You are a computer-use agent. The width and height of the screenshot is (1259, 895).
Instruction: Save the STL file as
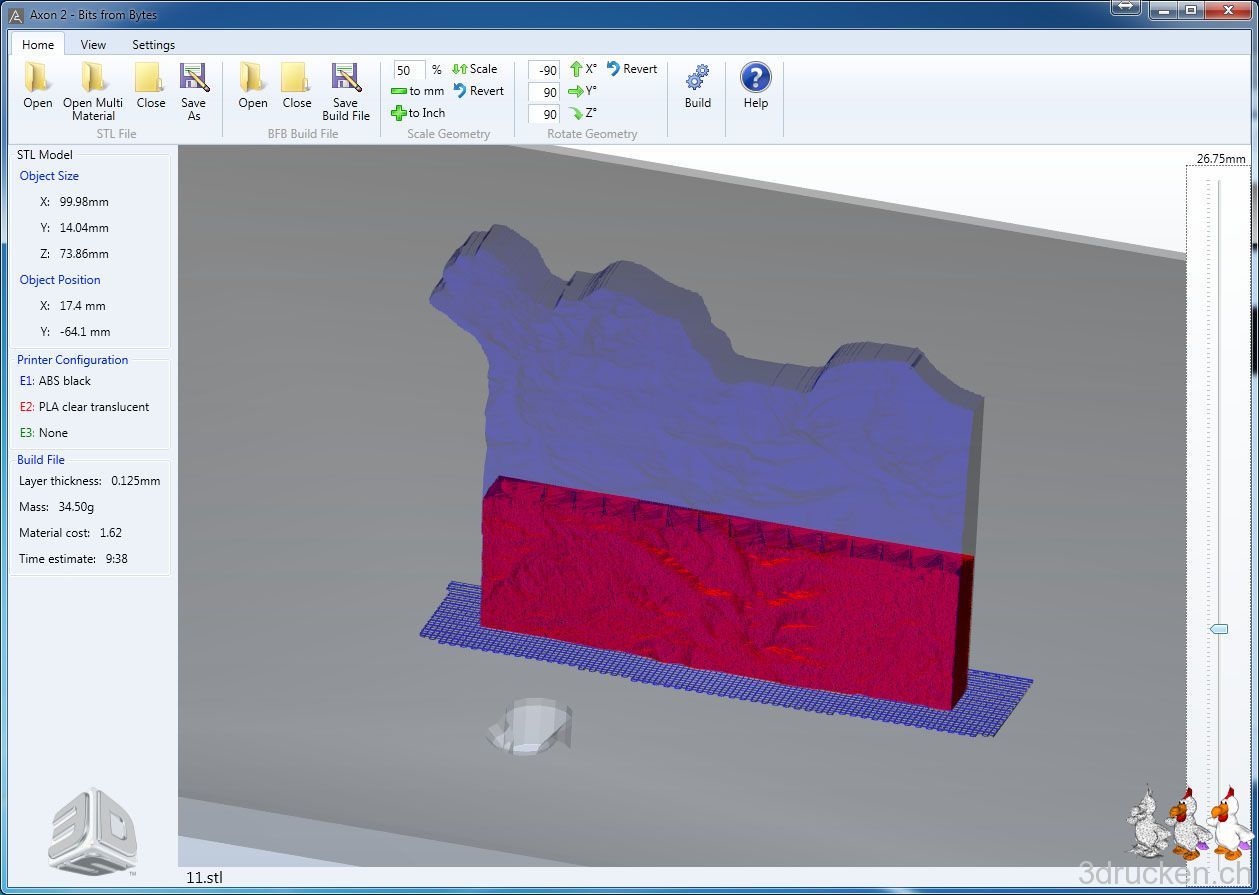(193, 91)
